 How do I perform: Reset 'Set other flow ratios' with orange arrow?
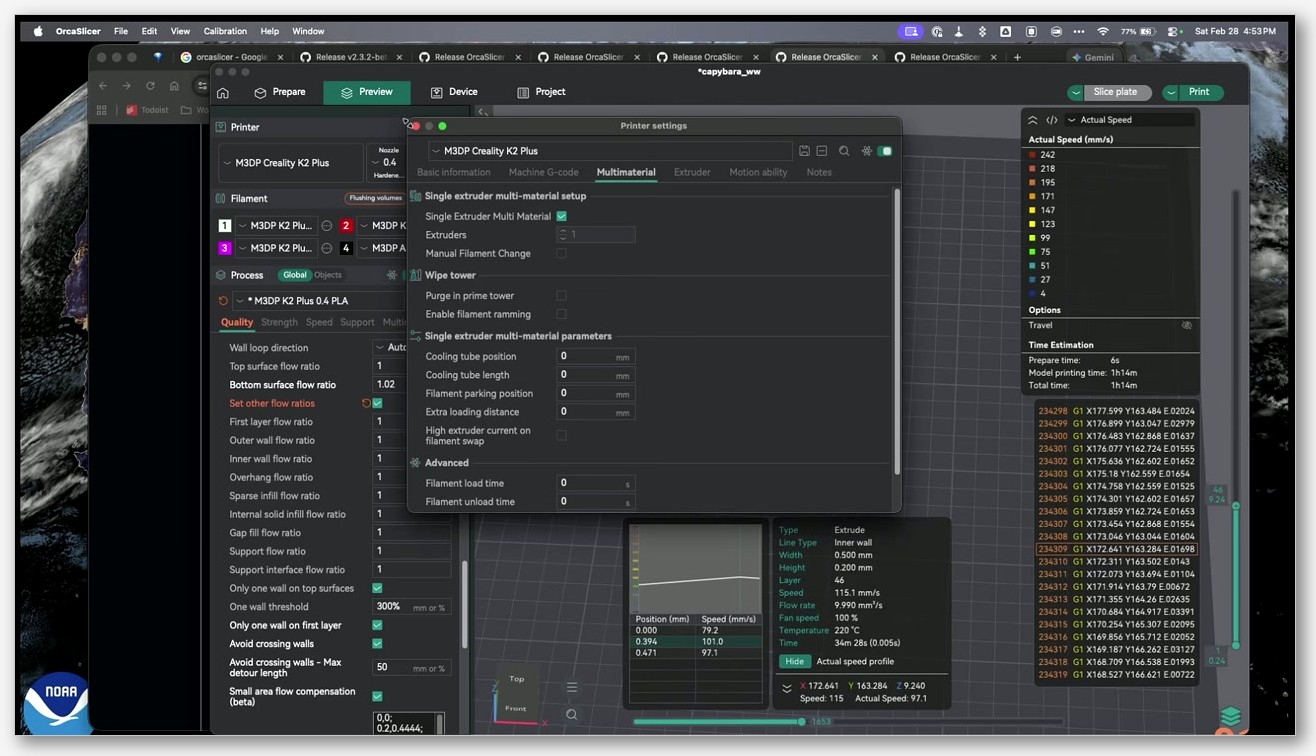[x=366, y=403]
